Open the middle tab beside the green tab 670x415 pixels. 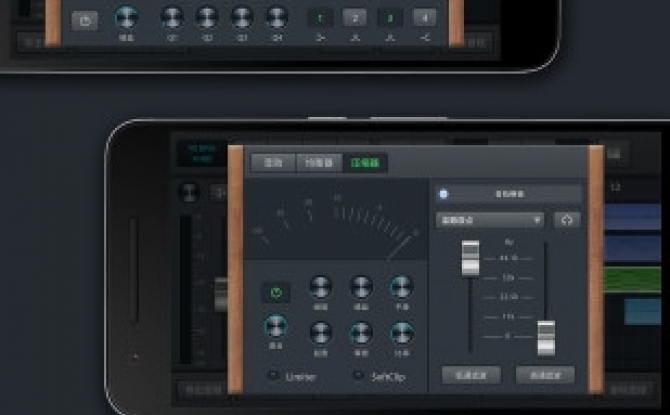click(x=319, y=163)
